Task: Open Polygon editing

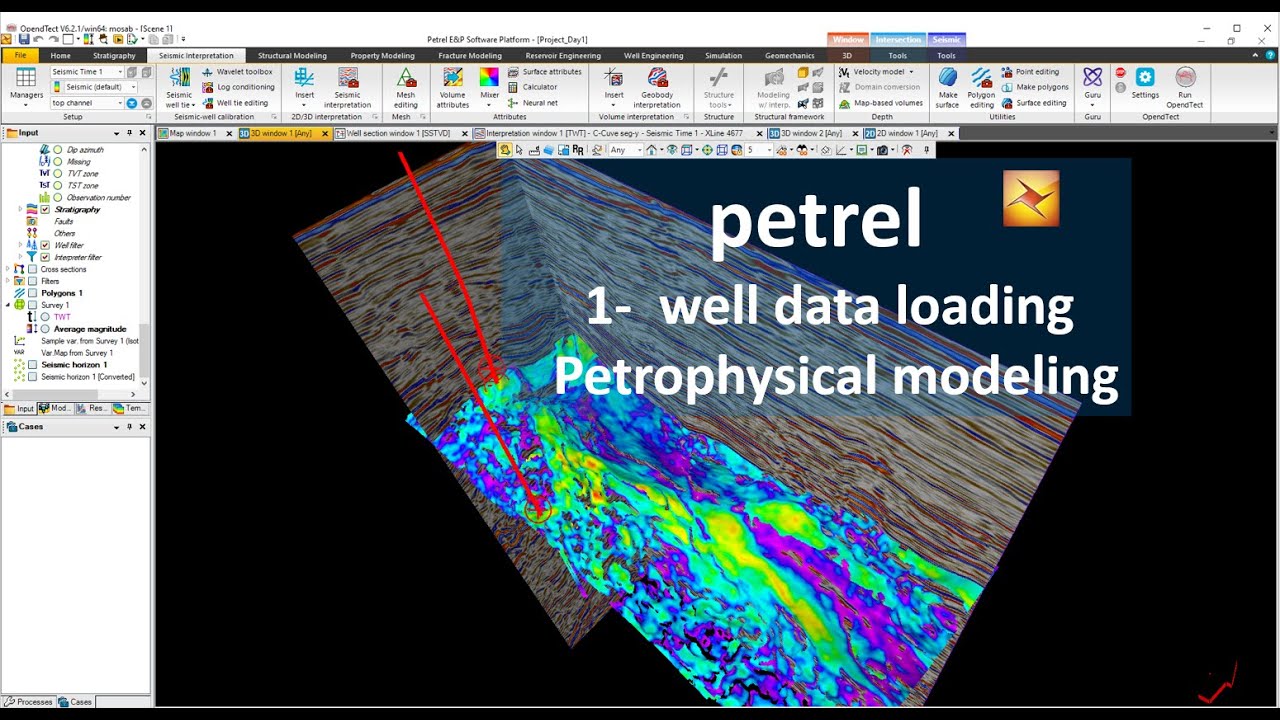Action: [981, 86]
